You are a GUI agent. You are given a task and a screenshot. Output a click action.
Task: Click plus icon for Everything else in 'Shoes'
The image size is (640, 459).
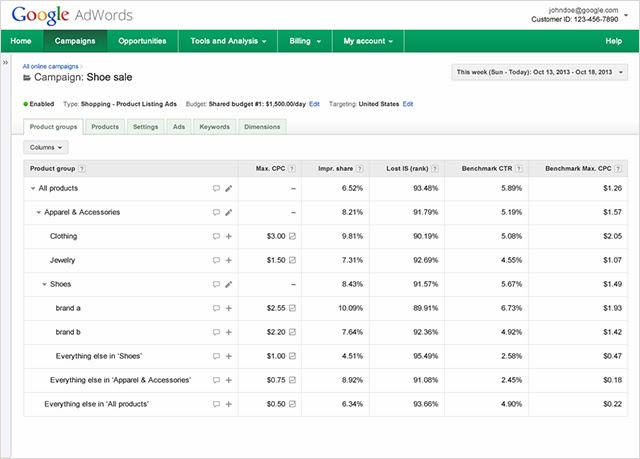click(229, 356)
